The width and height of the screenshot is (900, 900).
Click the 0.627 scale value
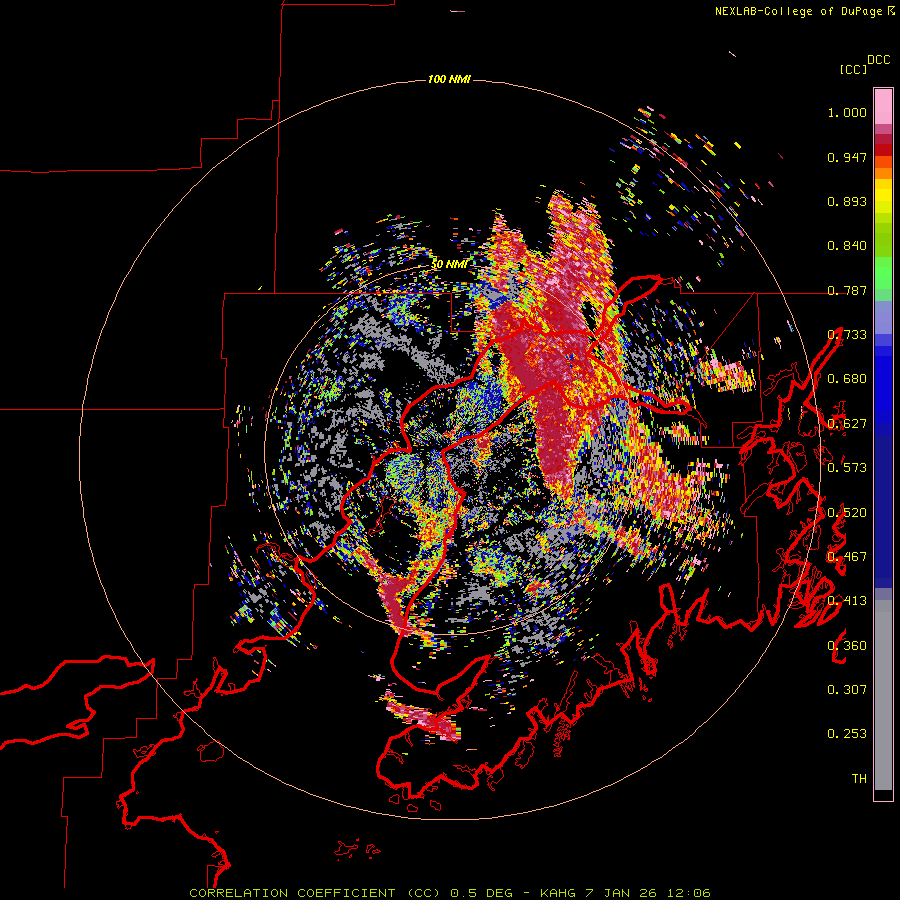click(x=847, y=424)
